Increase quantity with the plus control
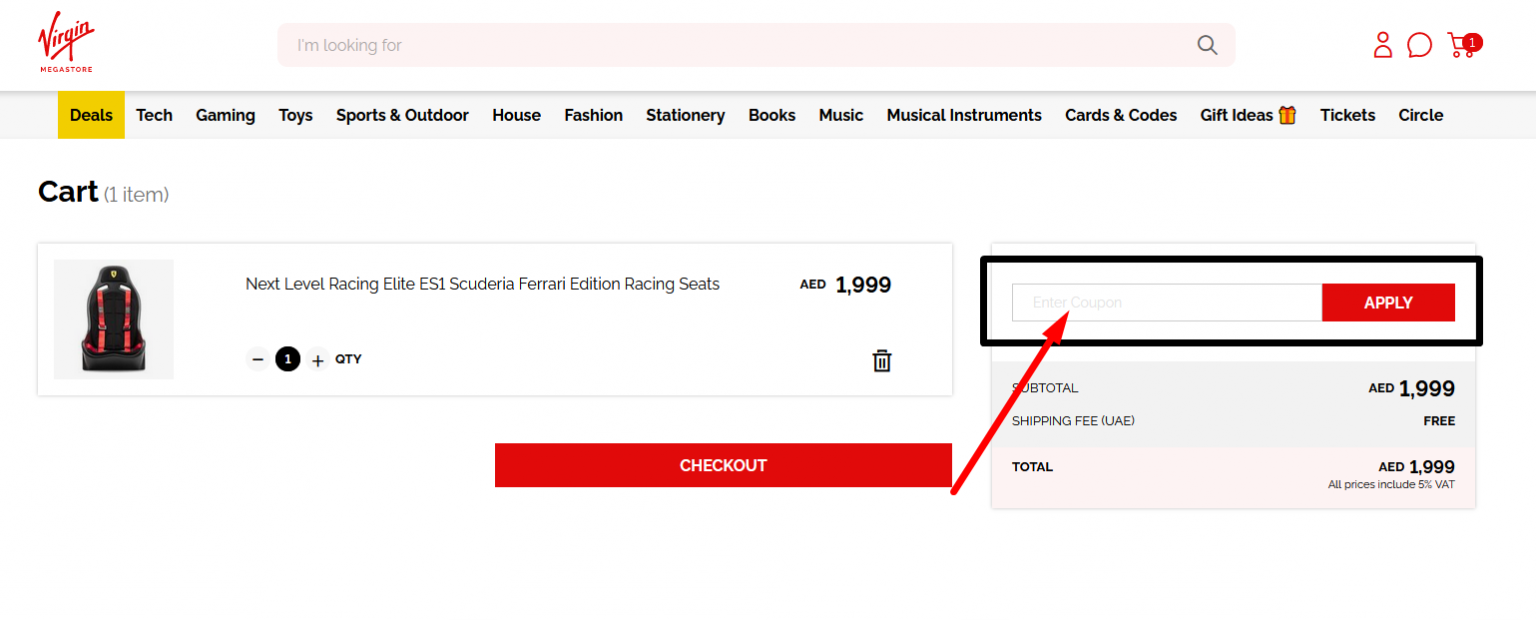Viewport: 1536px width, 620px height. pos(317,358)
